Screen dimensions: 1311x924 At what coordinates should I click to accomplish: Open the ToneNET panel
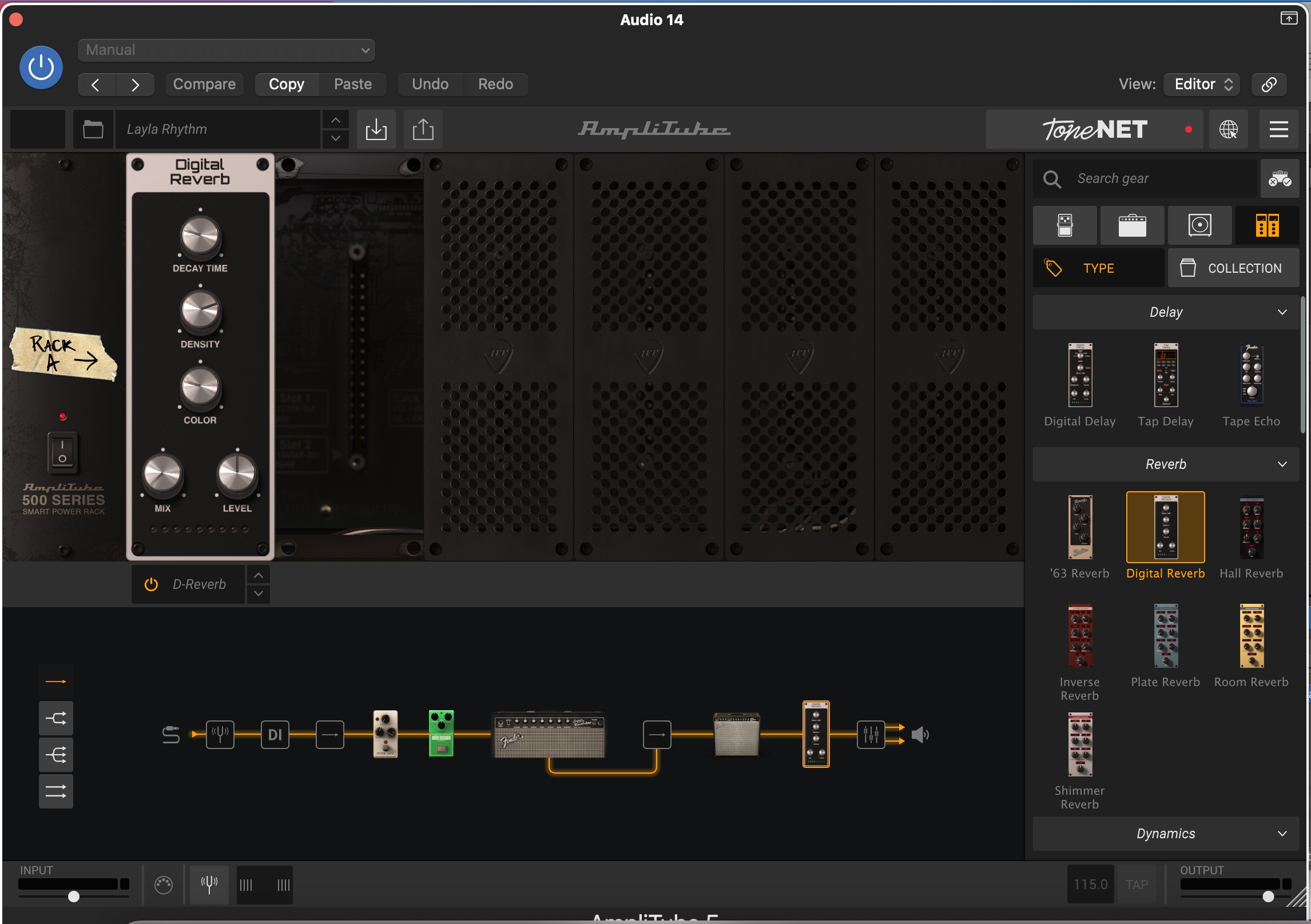point(1094,130)
